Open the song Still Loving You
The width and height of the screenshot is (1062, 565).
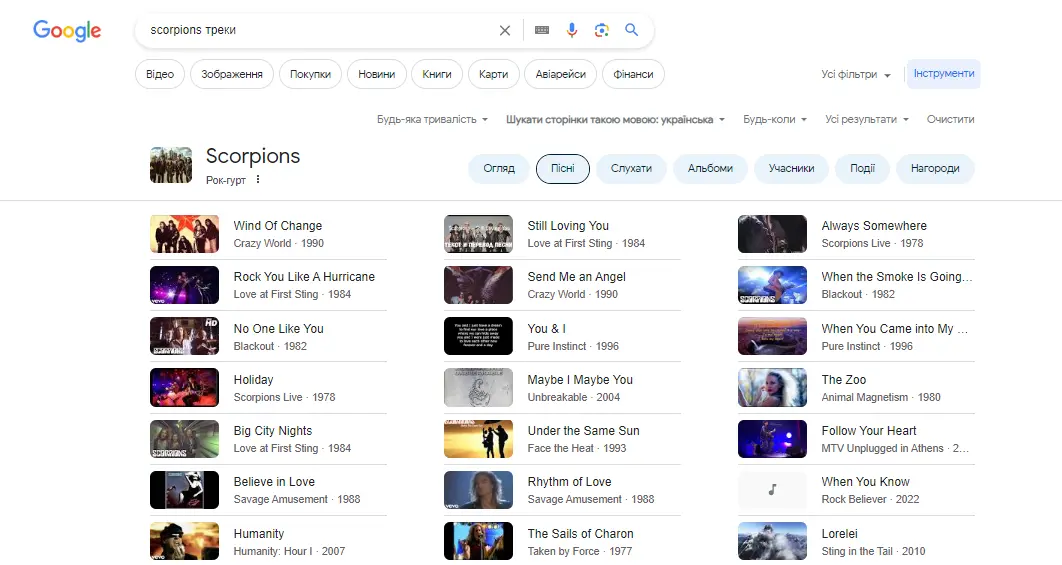(562, 234)
